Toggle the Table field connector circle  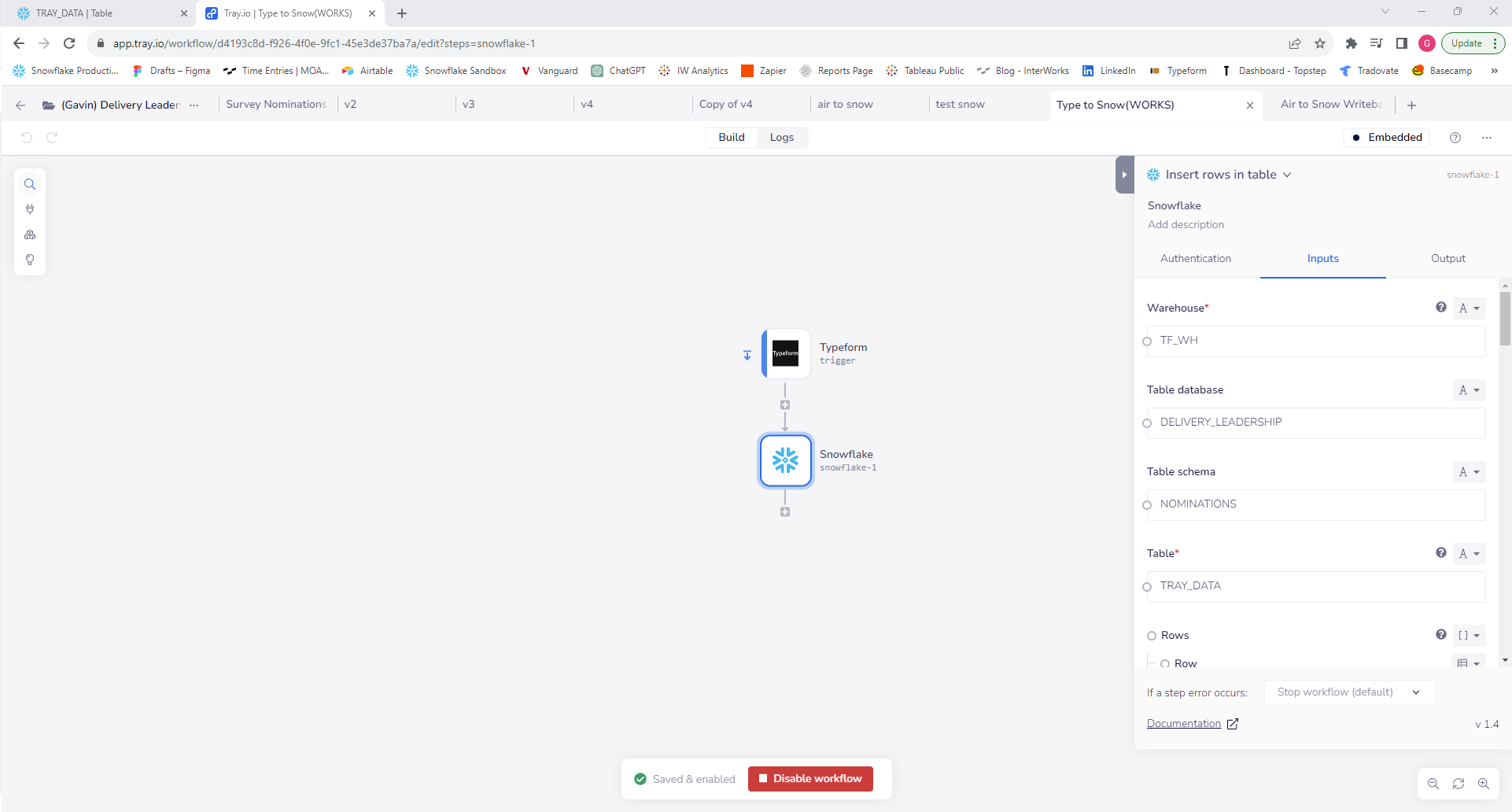pos(1147,587)
